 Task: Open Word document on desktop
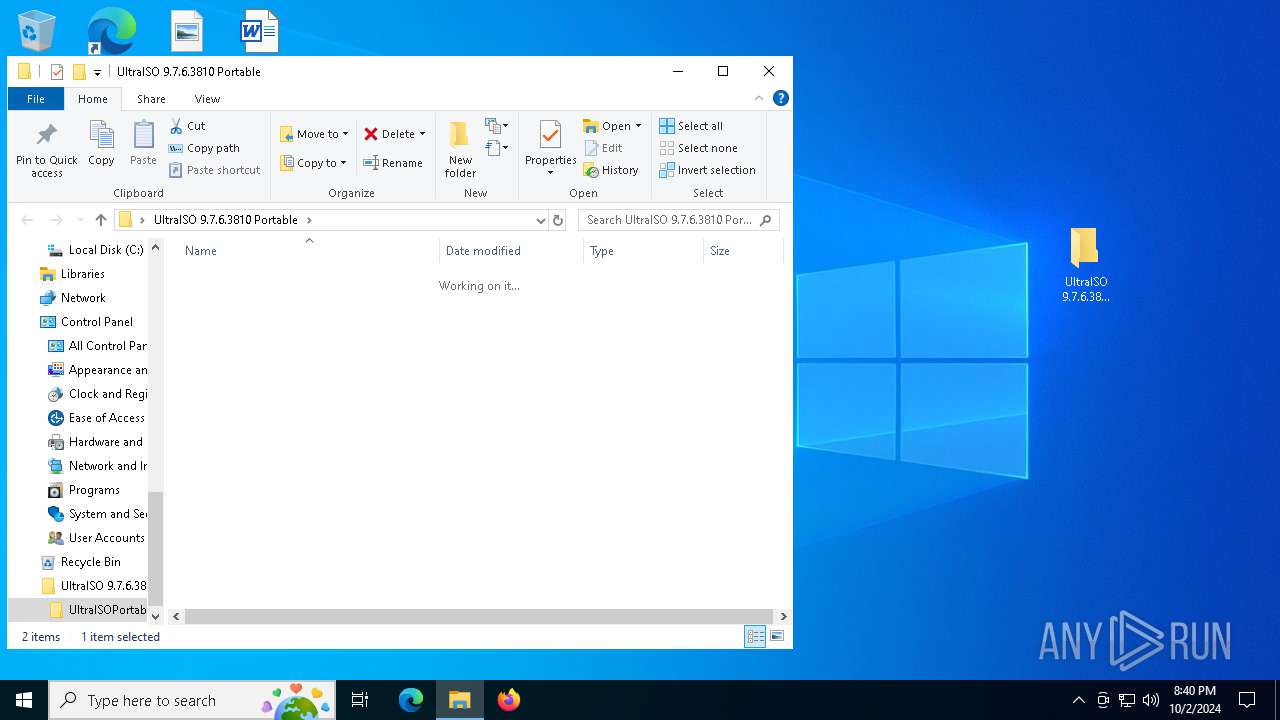(258, 31)
